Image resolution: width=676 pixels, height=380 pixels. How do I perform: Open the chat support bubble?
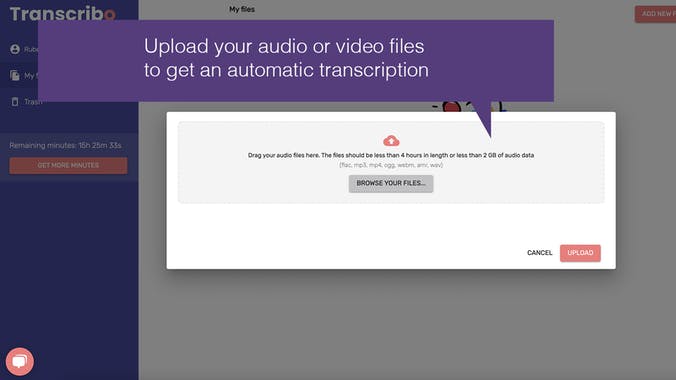click(x=19, y=361)
